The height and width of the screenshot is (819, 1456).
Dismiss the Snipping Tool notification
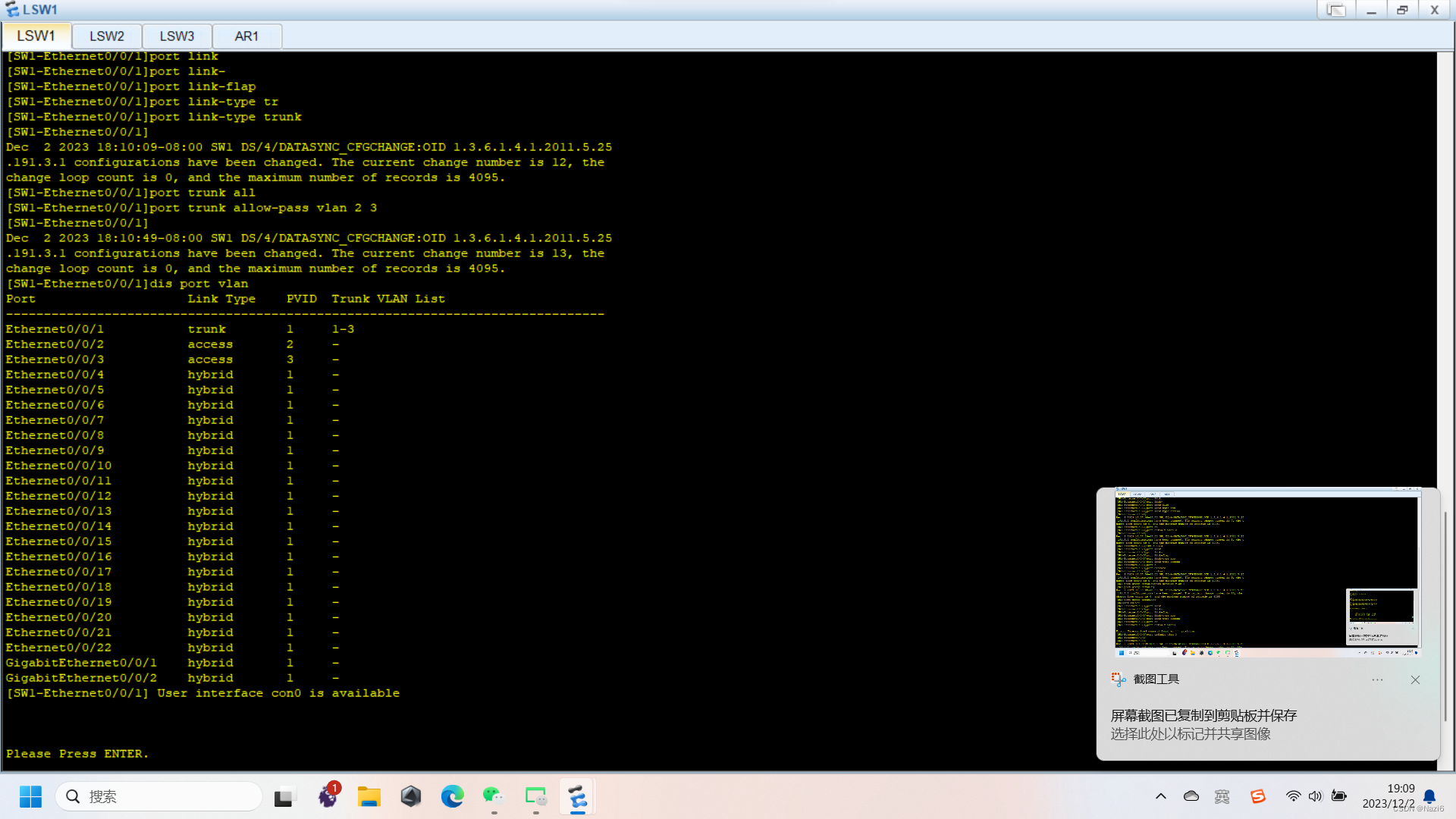point(1415,679)
